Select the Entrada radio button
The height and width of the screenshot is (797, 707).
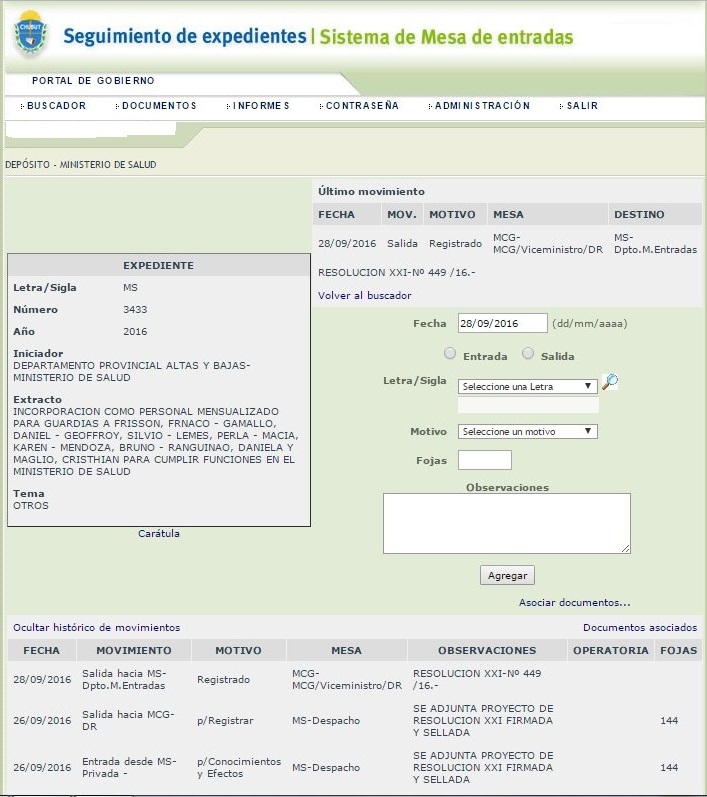pyautogui.click(x=450, y=353)
